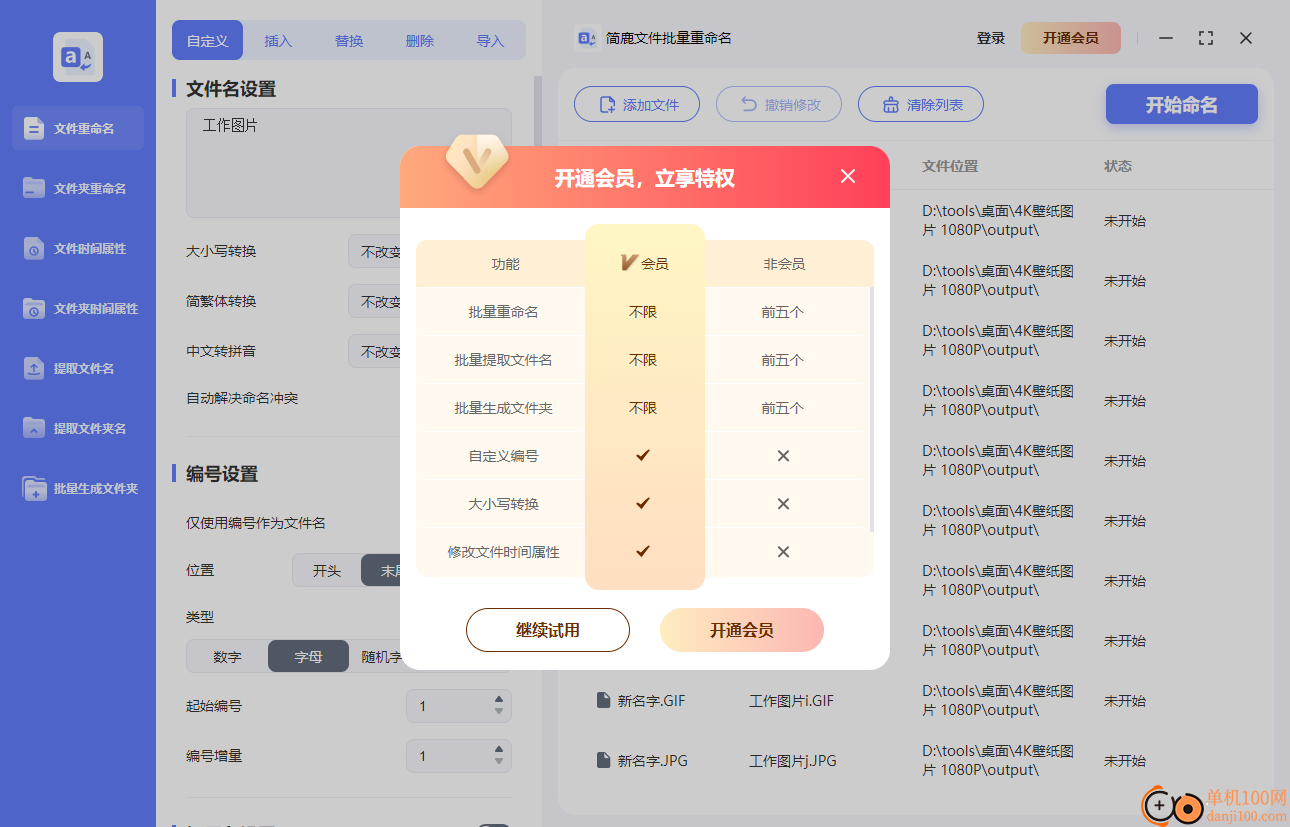Switch to the 导入 tab

tap(490, 41)
